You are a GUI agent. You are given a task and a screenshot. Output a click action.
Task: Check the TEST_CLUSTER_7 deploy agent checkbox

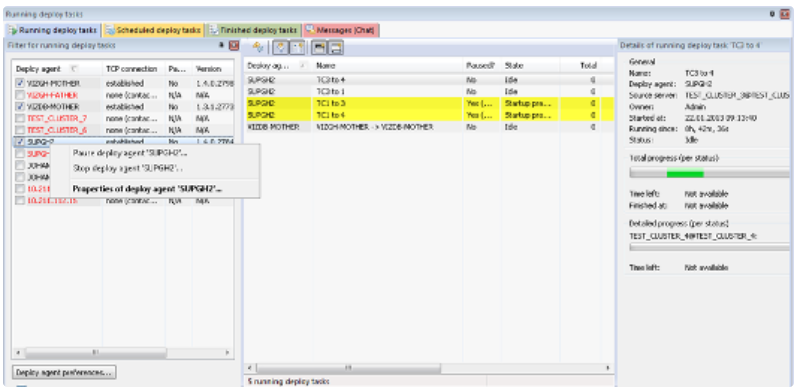pos(20,118)
